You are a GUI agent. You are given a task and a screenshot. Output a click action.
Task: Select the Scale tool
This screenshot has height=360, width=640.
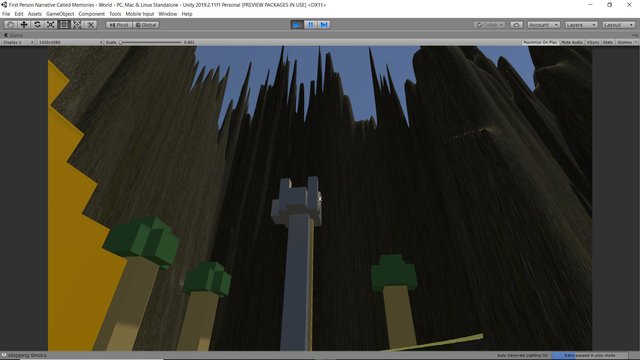click(x=51, y=25)
